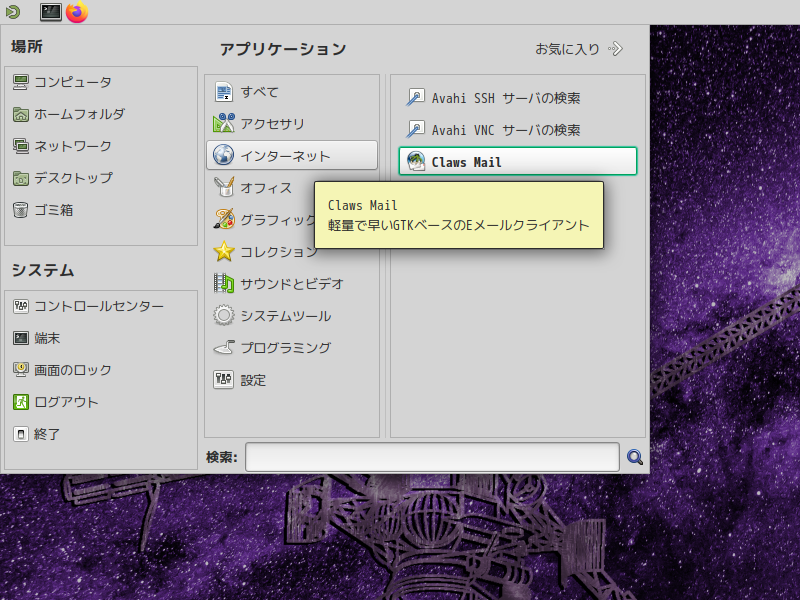Screen dimensions: 800x600
Task: Select 画面のロック to lock the screen
Action: (x=101, y=370)
